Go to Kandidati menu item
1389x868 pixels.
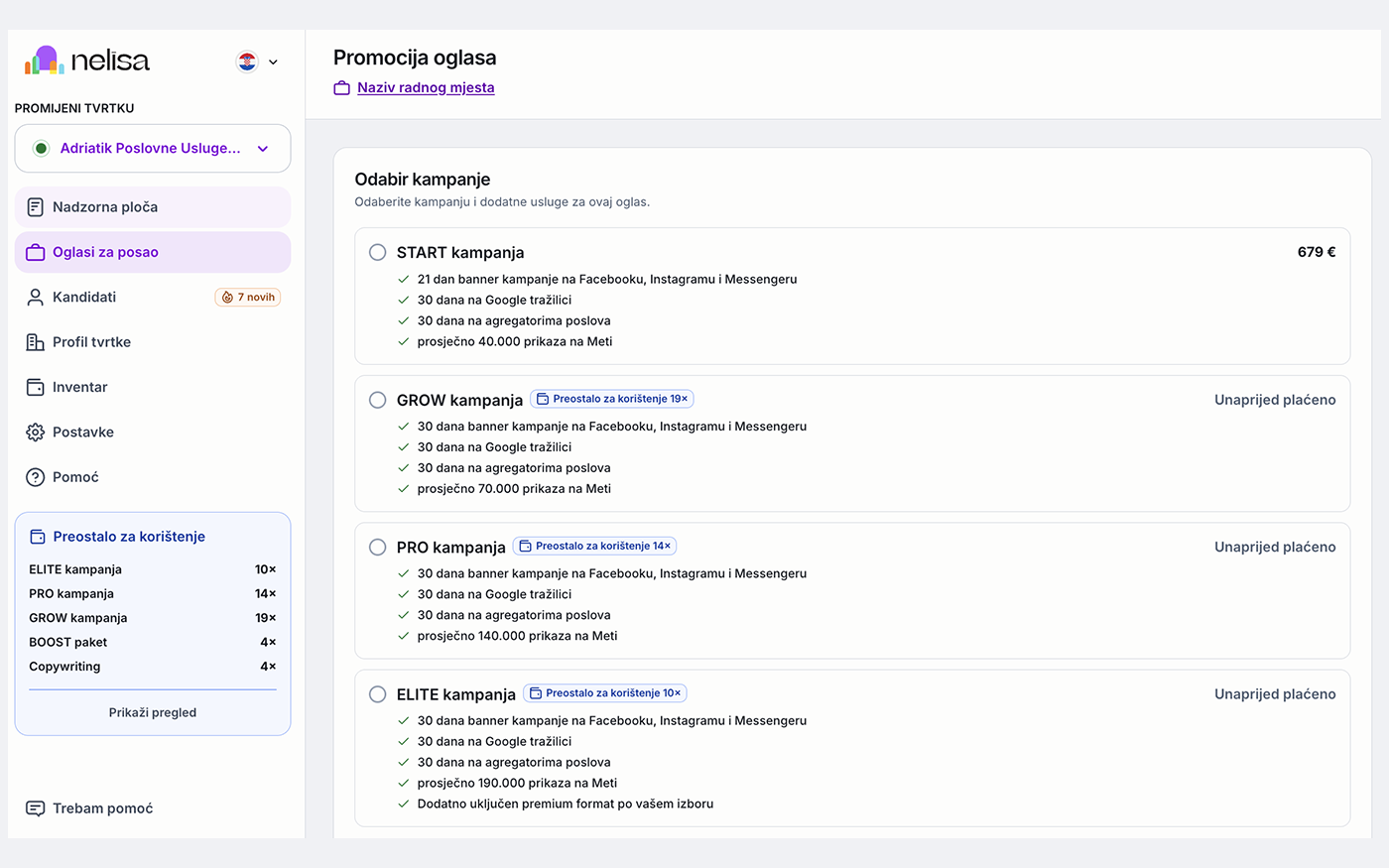[x=153, y=298]
